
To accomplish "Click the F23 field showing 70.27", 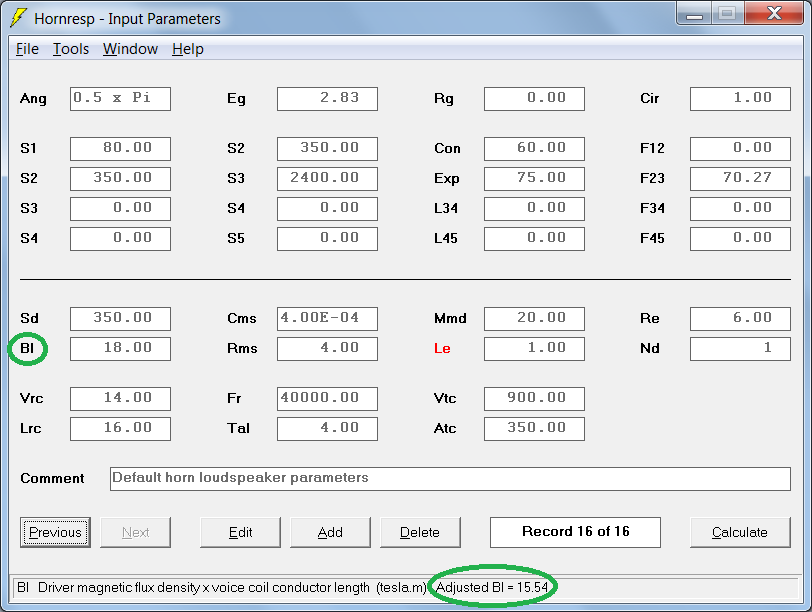I will coord(741,179).
